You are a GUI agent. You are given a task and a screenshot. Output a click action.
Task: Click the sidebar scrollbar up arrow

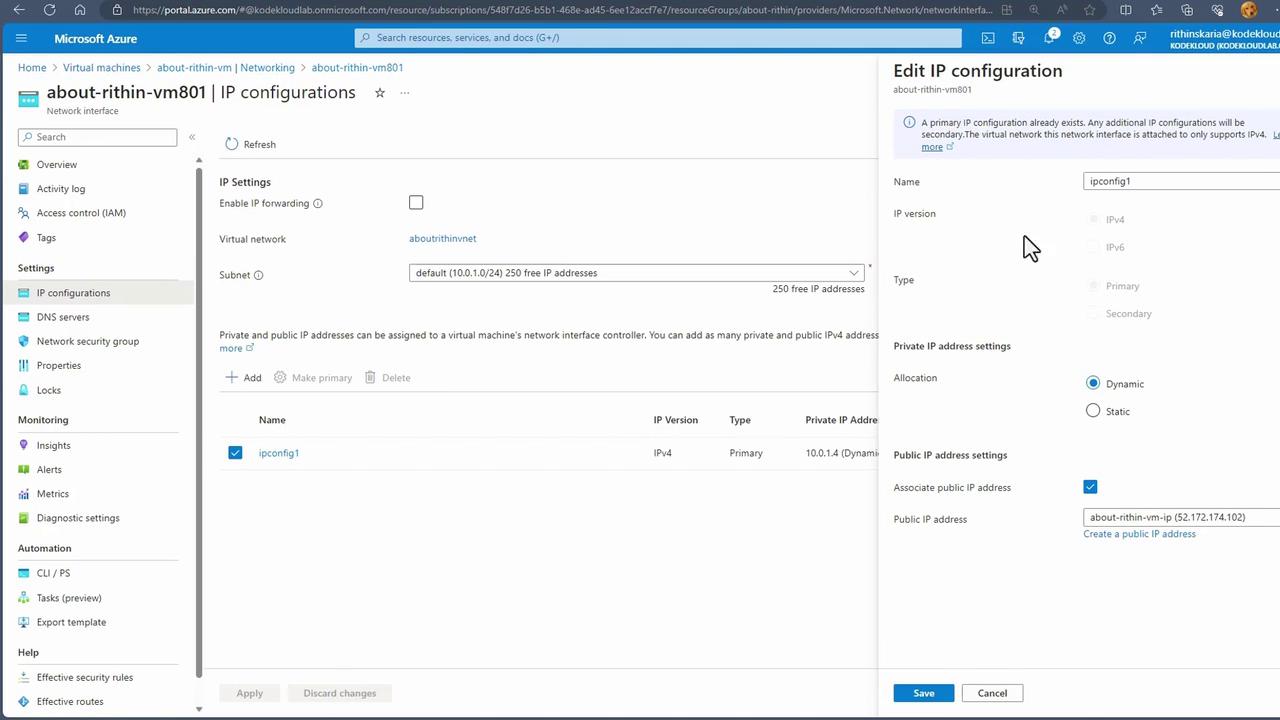(x=199, y=160)
